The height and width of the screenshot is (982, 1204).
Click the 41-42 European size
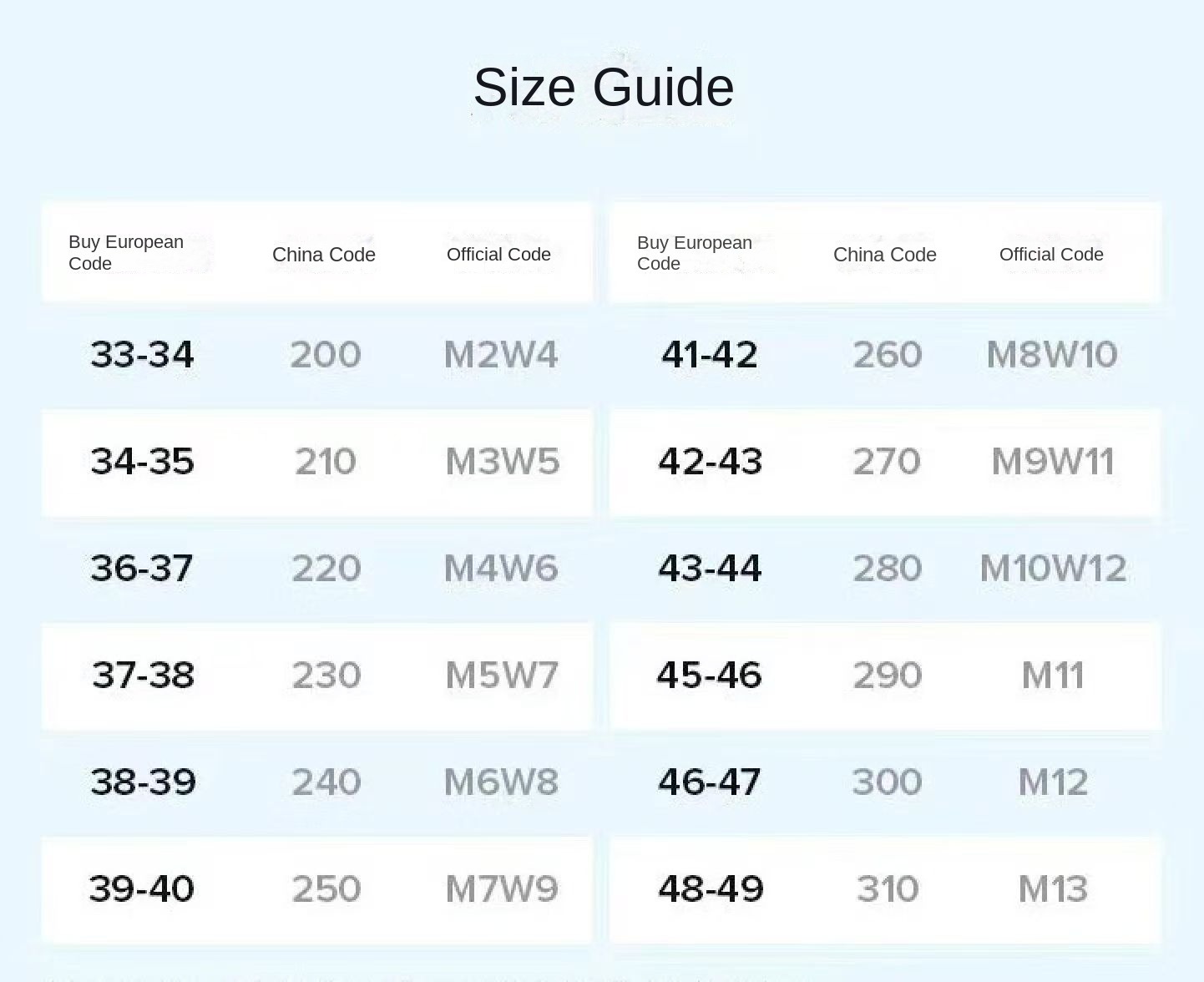pos(710,355)
